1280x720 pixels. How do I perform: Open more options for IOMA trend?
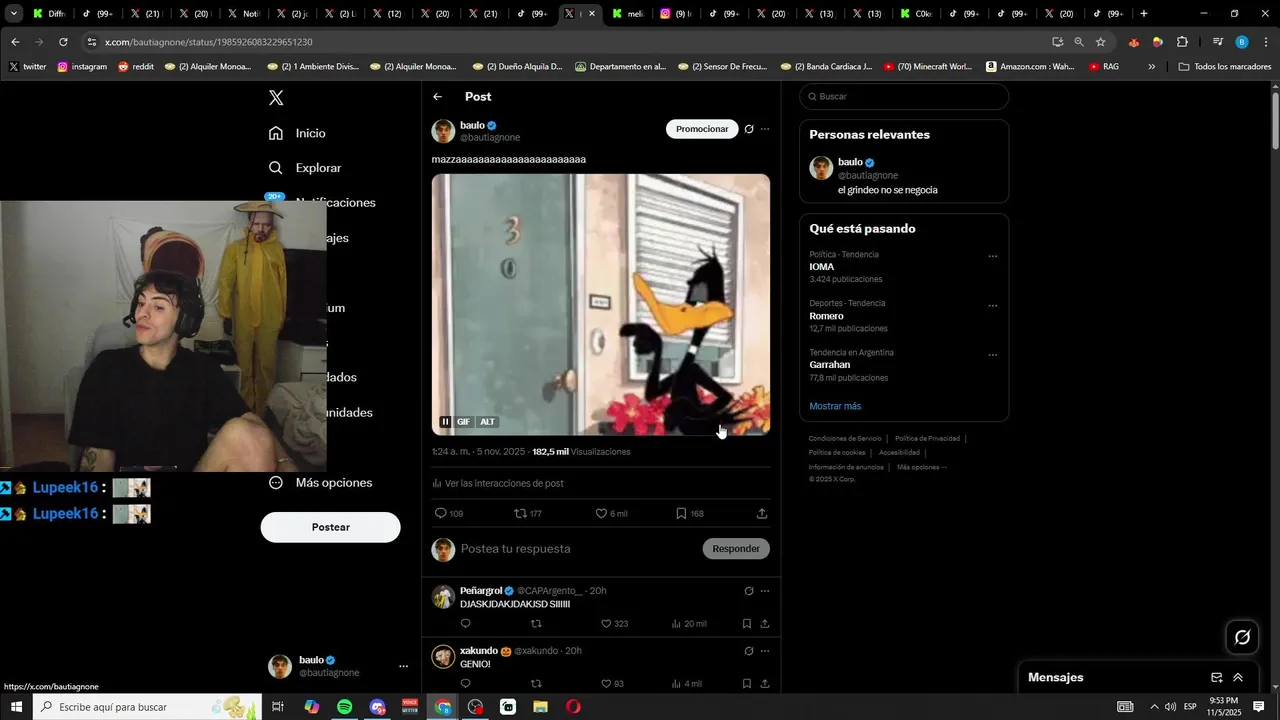tap(993, 256)
